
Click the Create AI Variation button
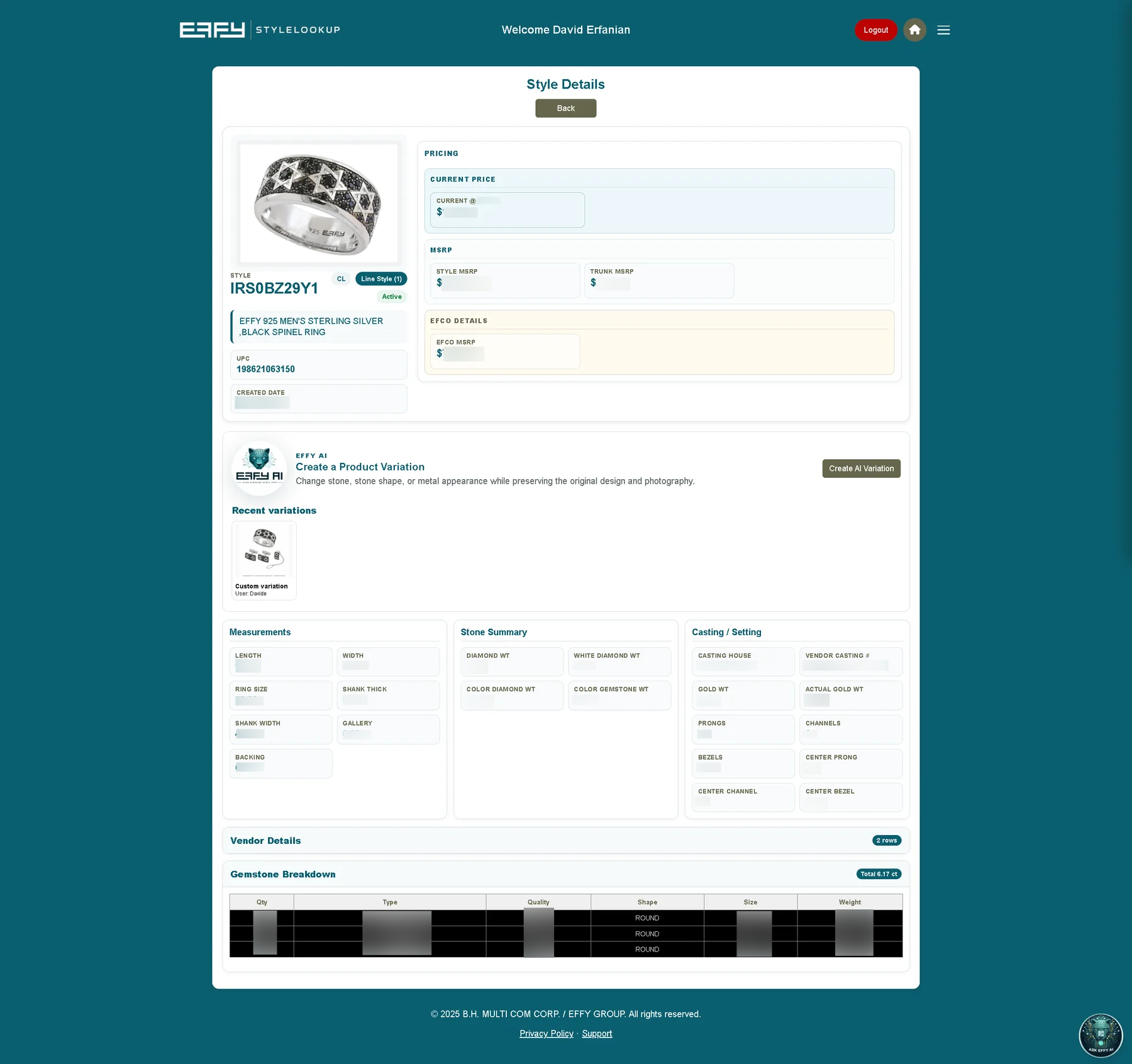coord(861,468)
